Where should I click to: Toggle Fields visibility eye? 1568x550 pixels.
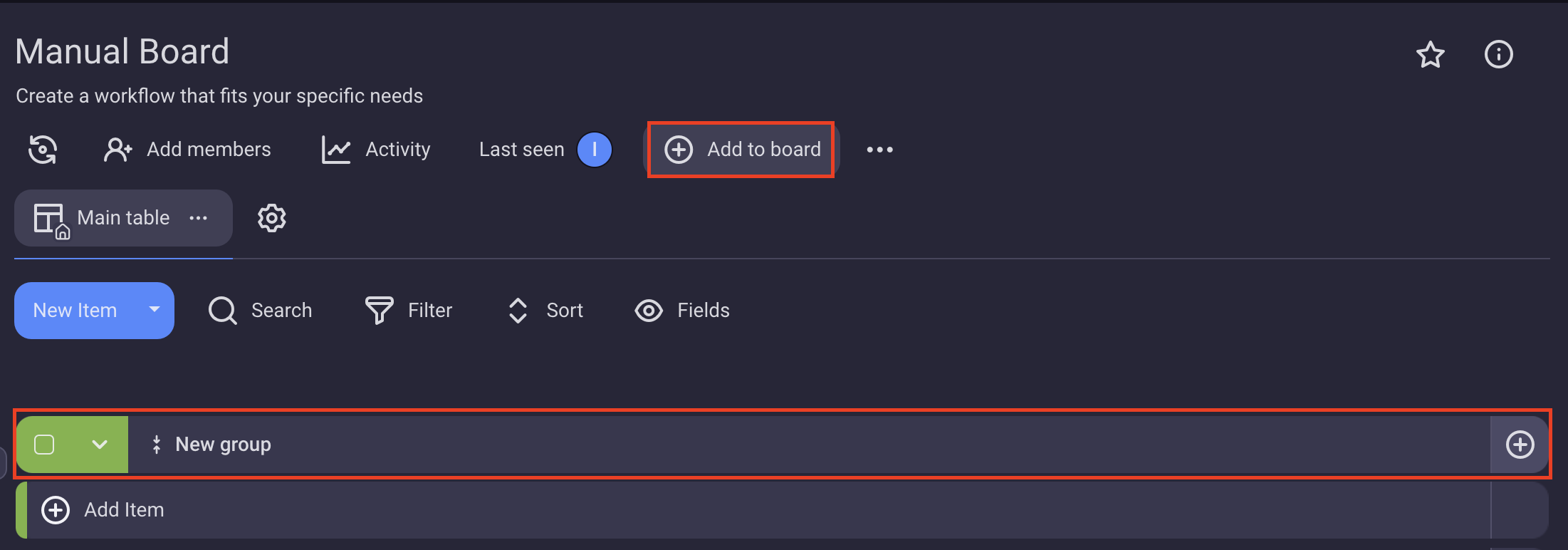(649, 311)
